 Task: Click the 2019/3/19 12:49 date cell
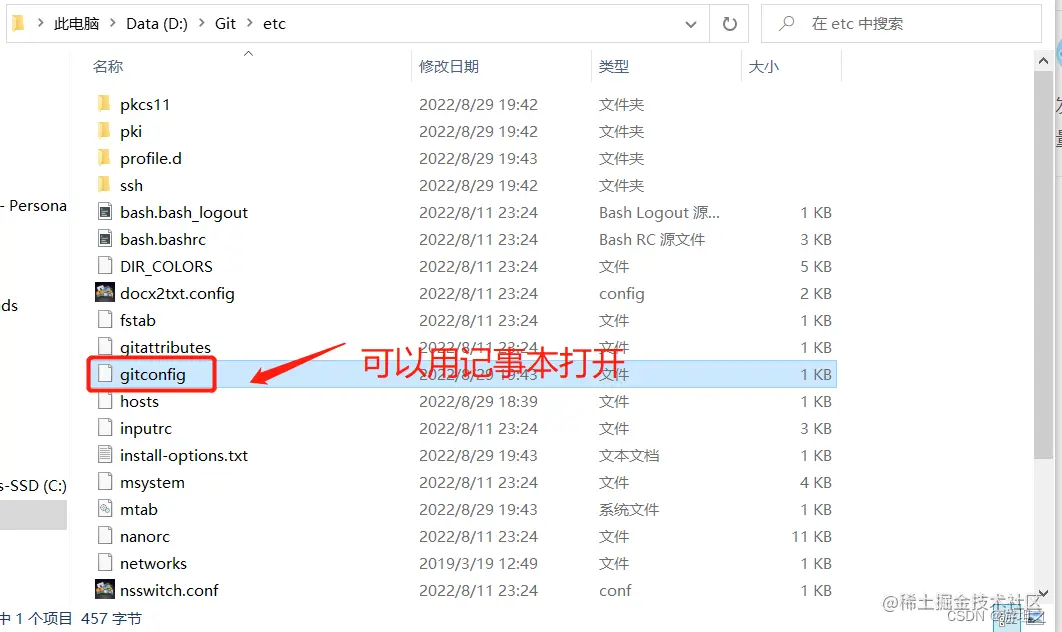pos(478,563)
